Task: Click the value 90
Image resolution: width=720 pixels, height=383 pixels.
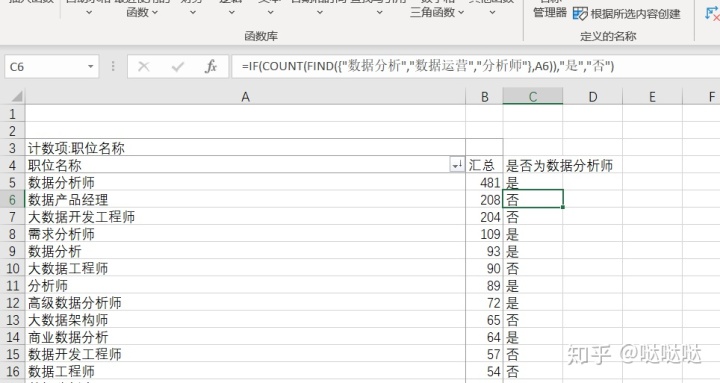Action: [494, 269]
